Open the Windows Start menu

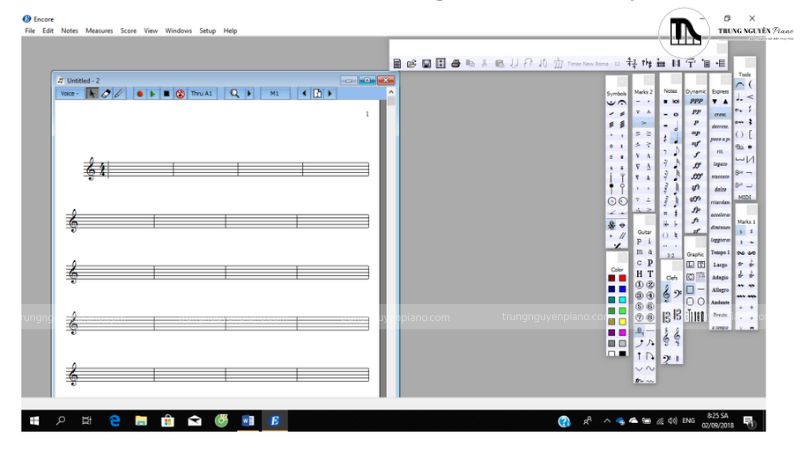(x=35, y=420)
